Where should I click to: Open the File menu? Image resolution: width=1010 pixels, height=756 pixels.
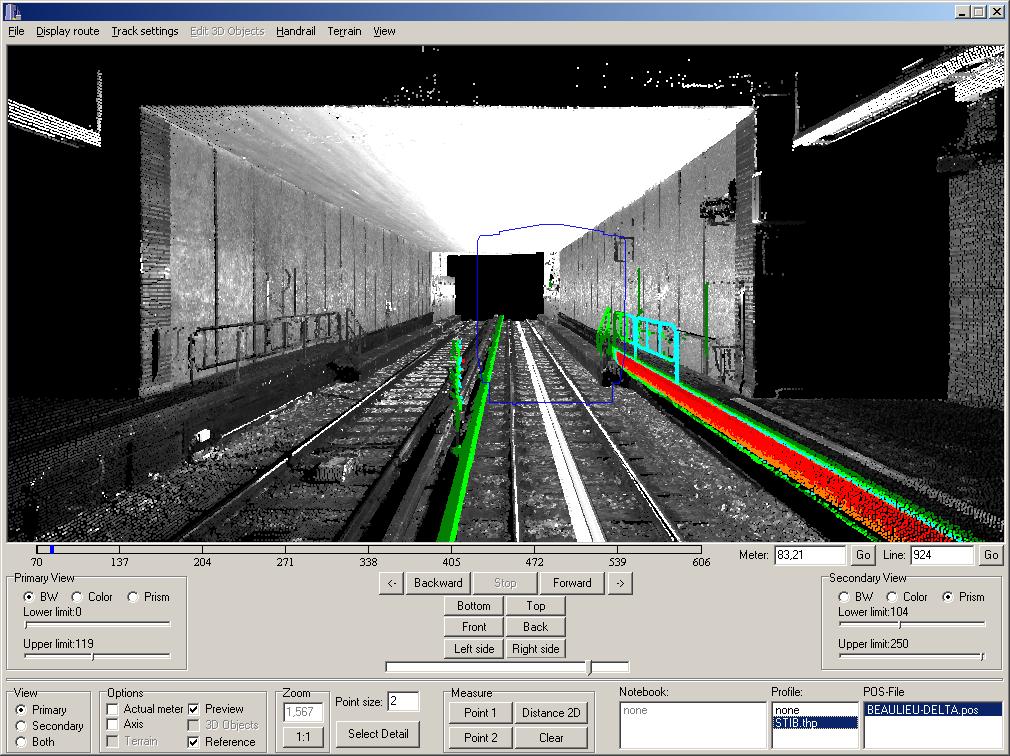[x=16, y=31]
